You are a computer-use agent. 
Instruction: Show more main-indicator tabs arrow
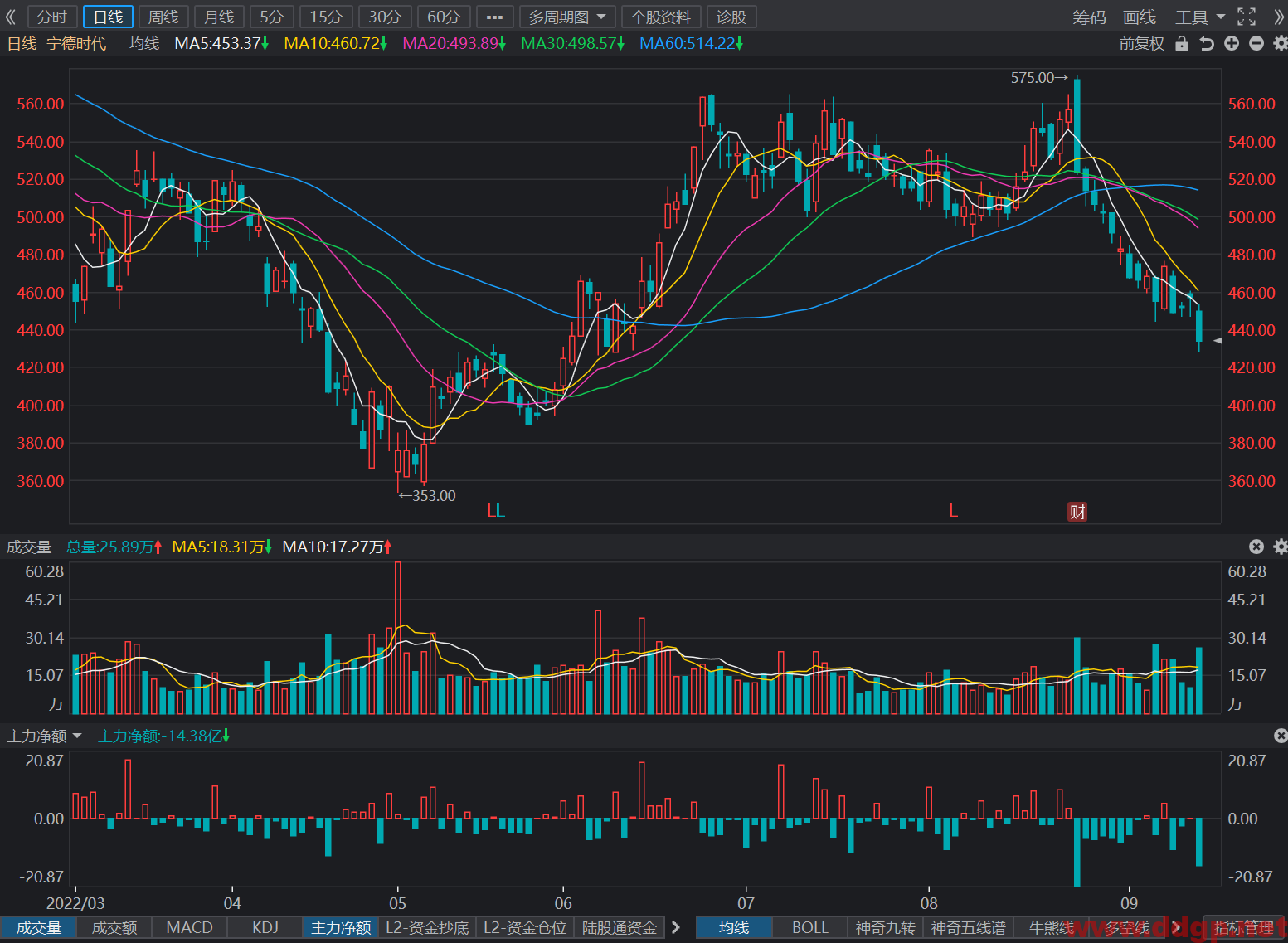tap(1176, 927)
